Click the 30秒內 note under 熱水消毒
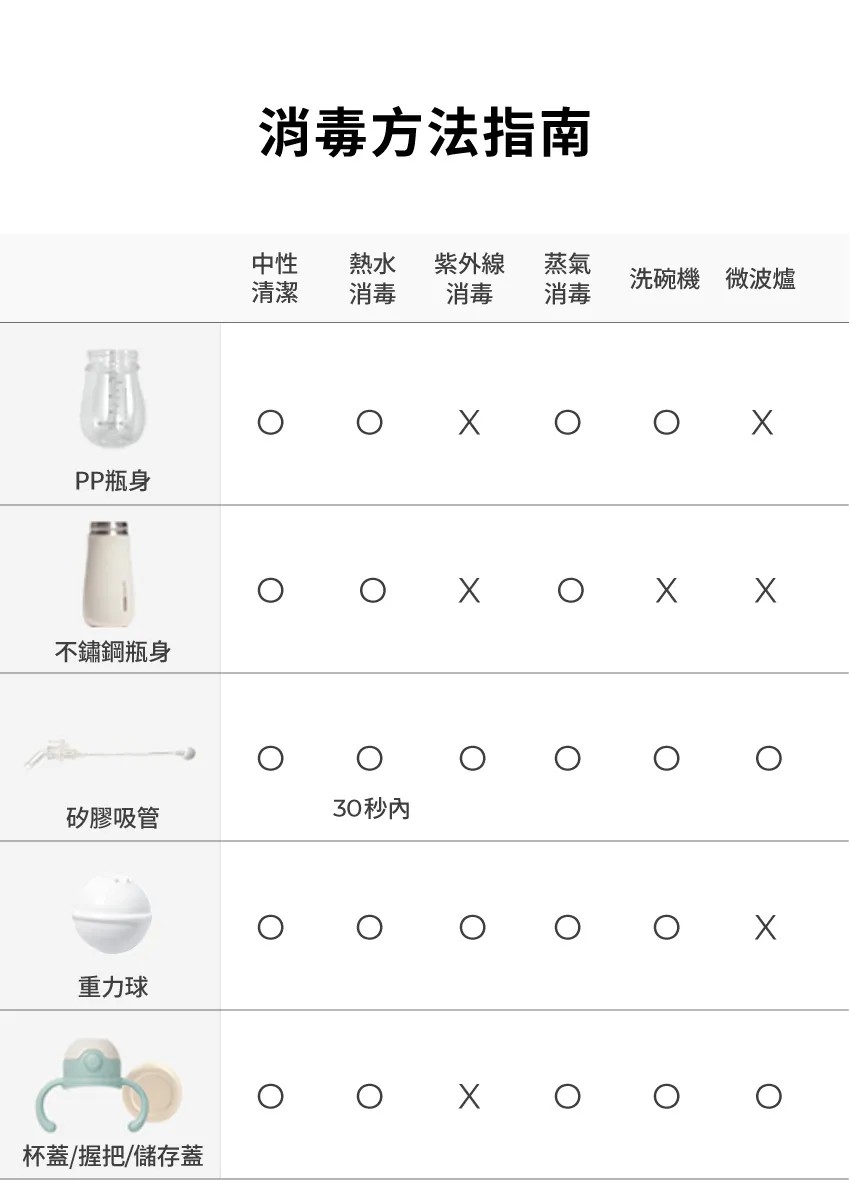The height and width of the screenshot is (1194, 850). (371, 808)
